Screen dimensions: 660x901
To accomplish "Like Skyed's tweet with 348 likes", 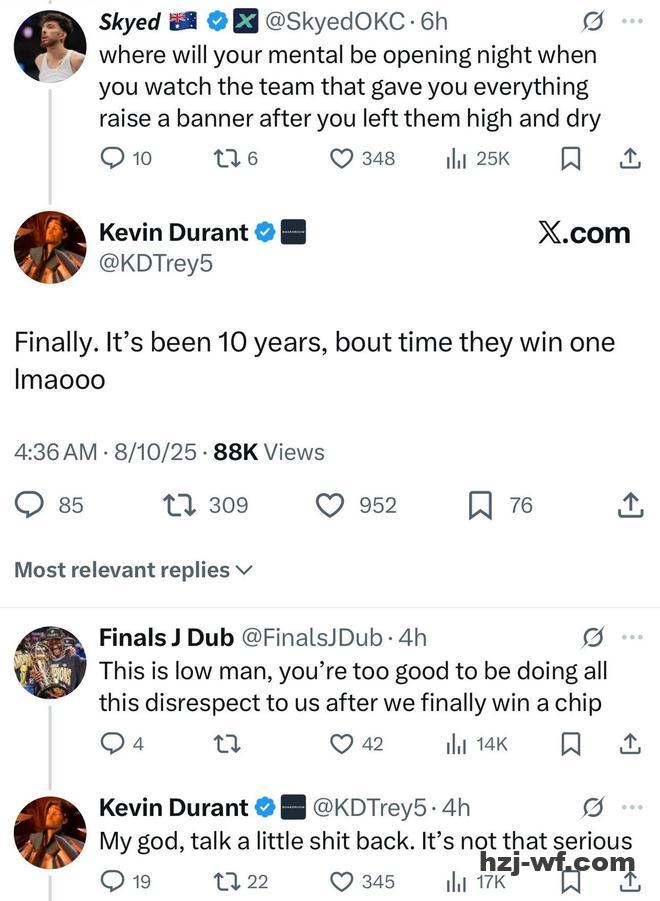I will [342, 158].
